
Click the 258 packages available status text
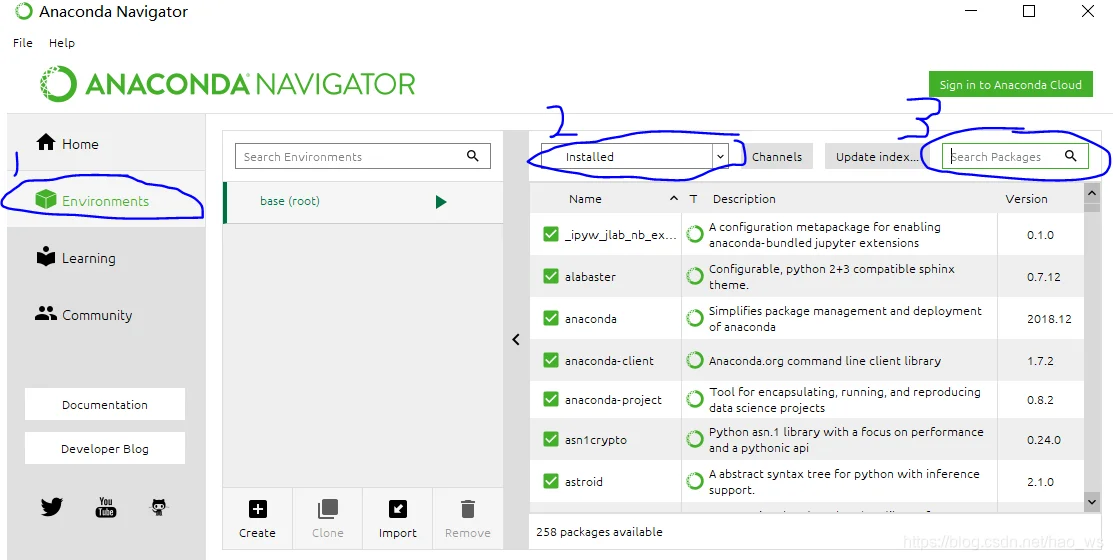point(599,532)
